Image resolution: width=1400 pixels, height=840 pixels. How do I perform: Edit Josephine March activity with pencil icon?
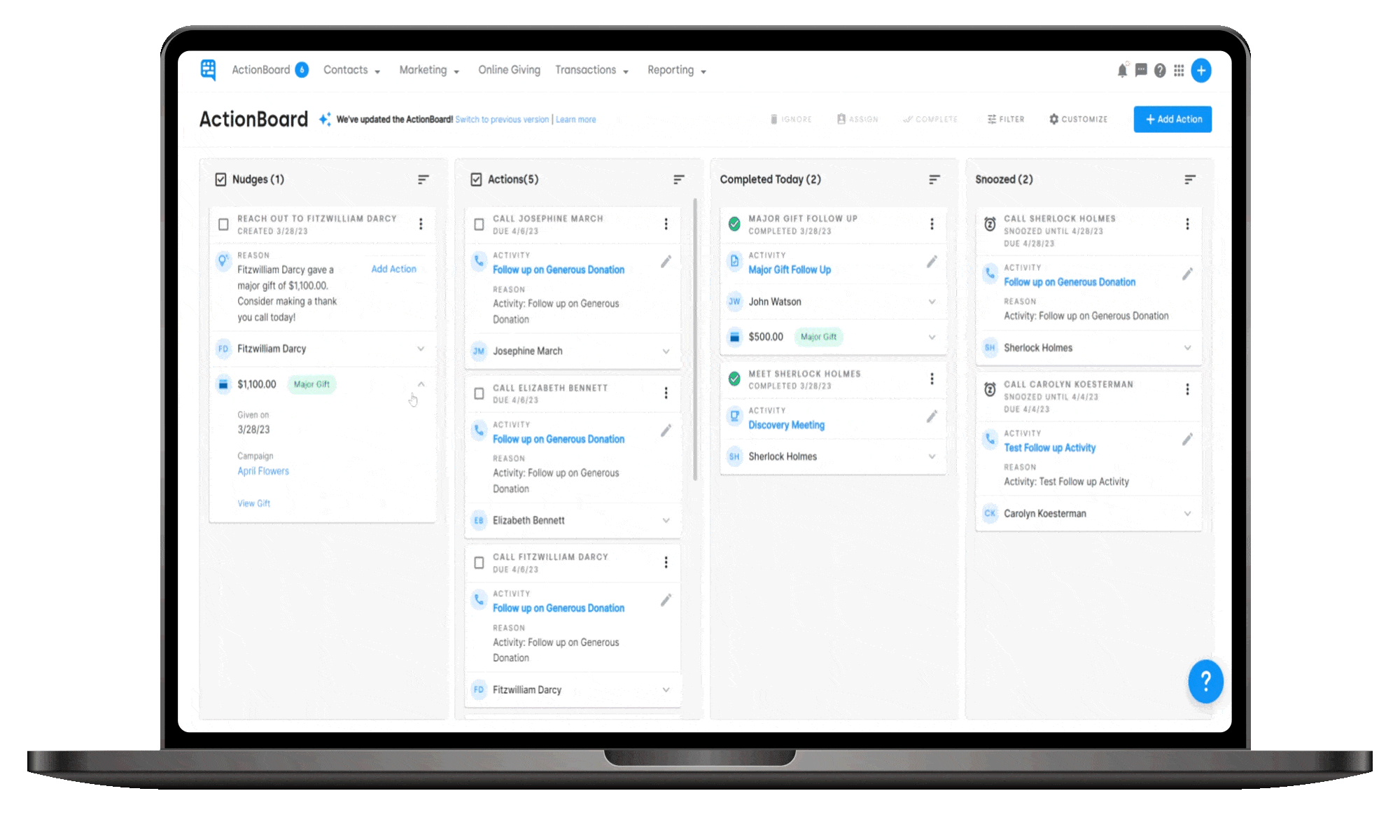(x=666, y=262)
